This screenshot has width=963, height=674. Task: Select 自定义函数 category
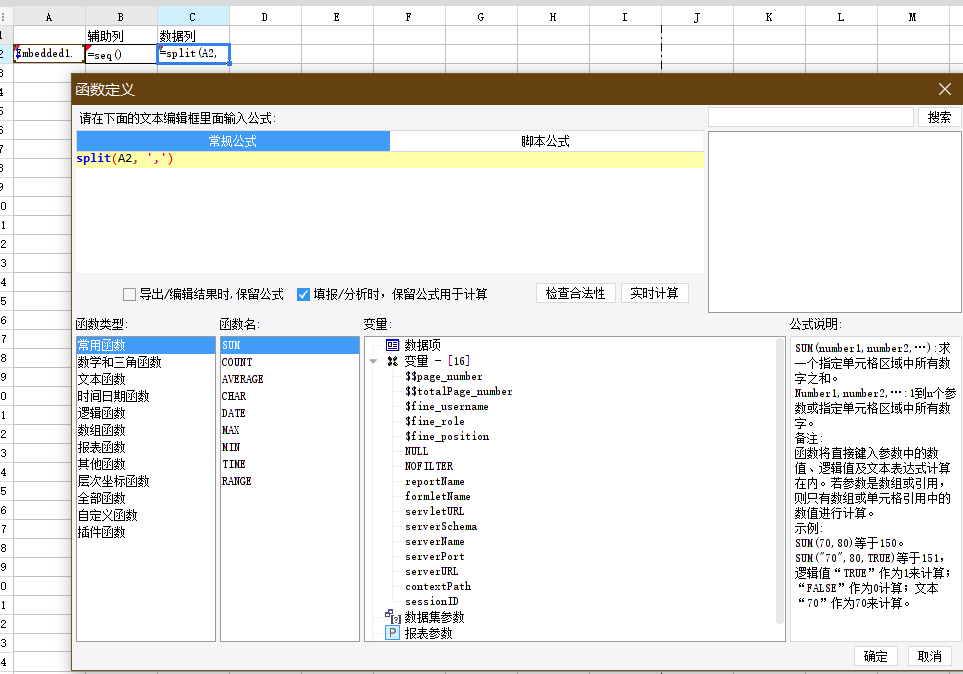tap(146, 515)
